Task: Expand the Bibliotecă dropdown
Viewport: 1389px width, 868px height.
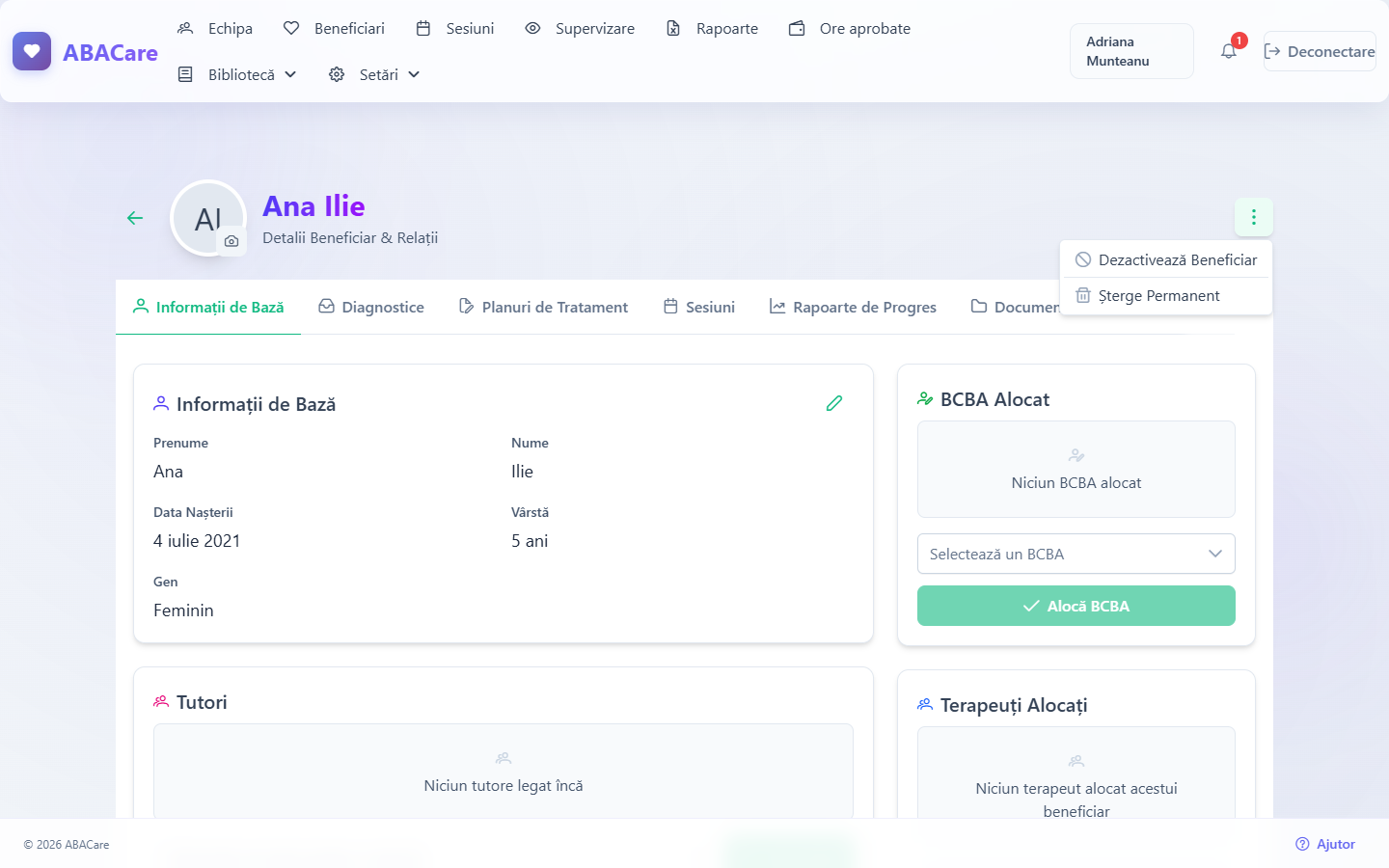Action: click(x=237, y=74)
